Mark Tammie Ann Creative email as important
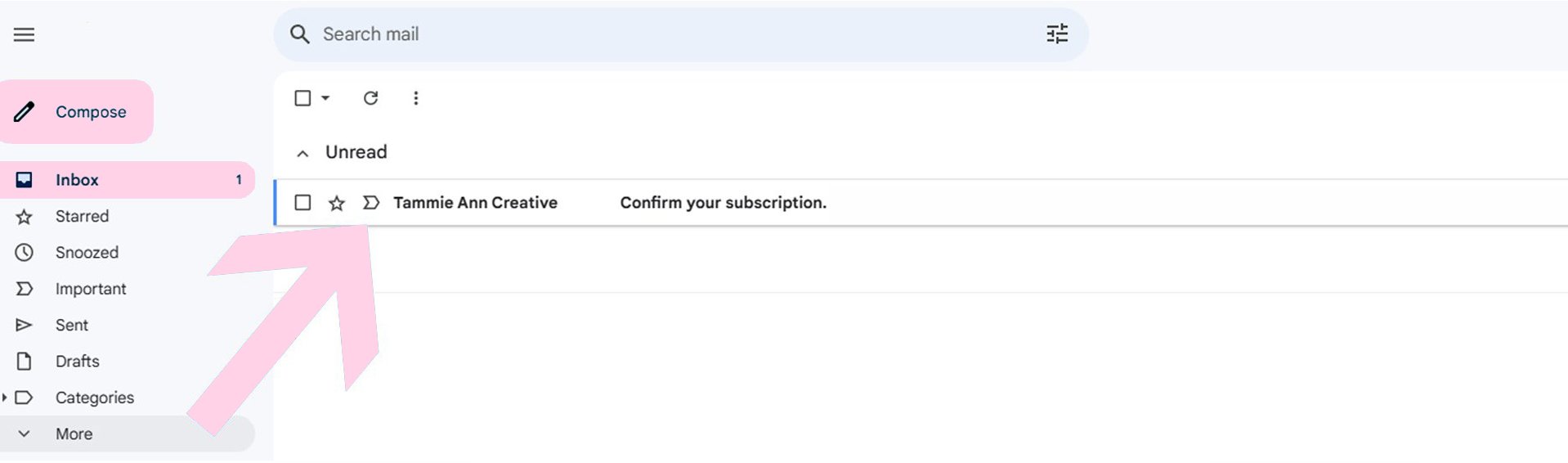 [371, 203]
